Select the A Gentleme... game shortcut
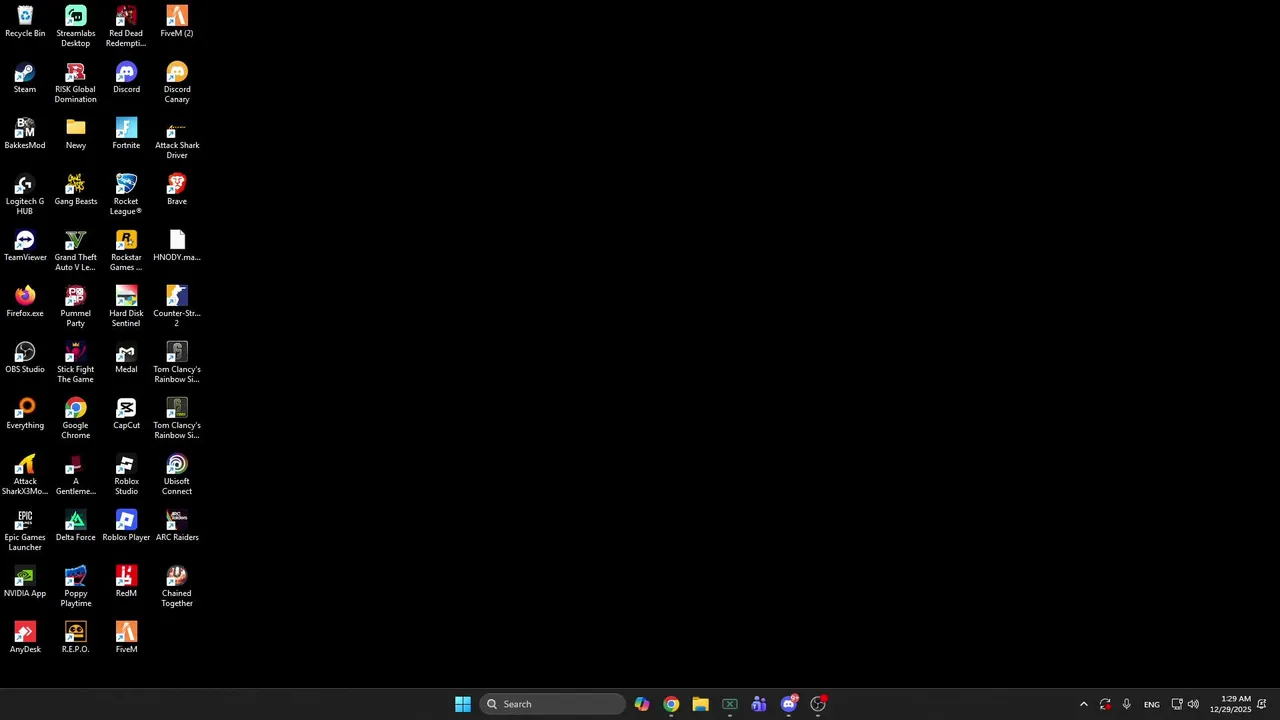The height and width of the screenshot is (720, 1280). (x=75, y=475)
